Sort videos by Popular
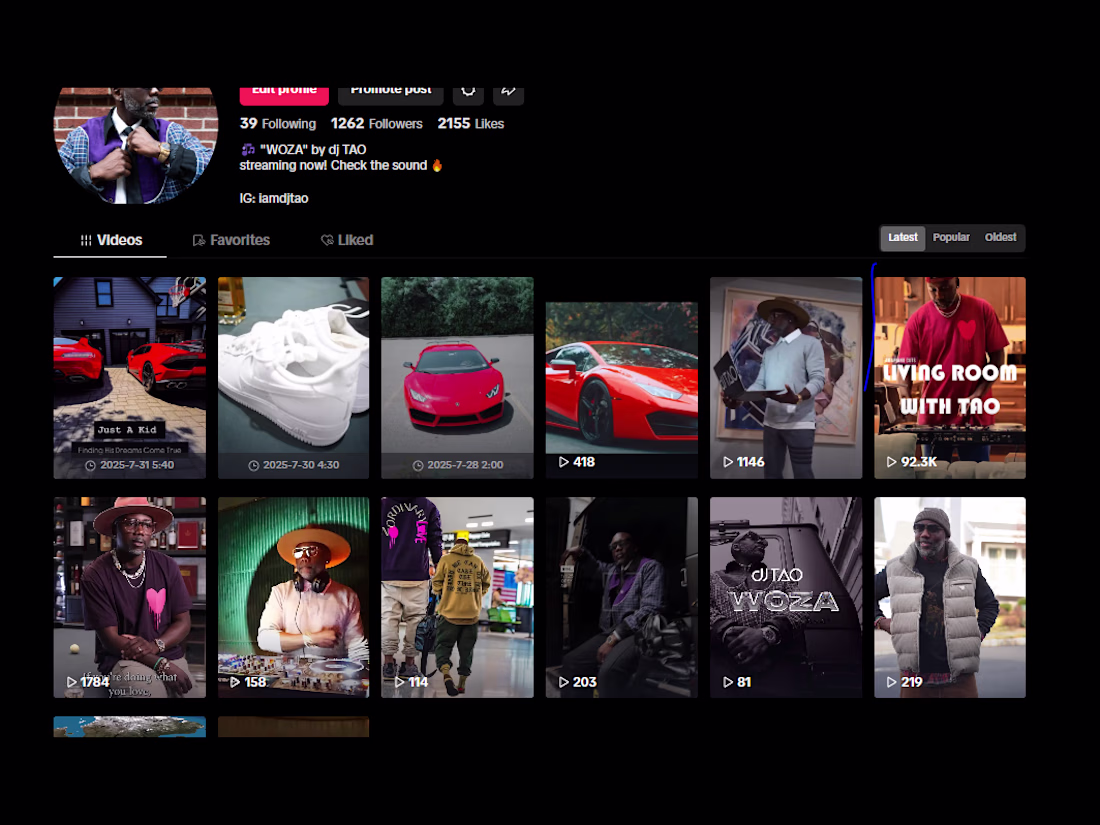1100x825 pixels. [951, 237]
